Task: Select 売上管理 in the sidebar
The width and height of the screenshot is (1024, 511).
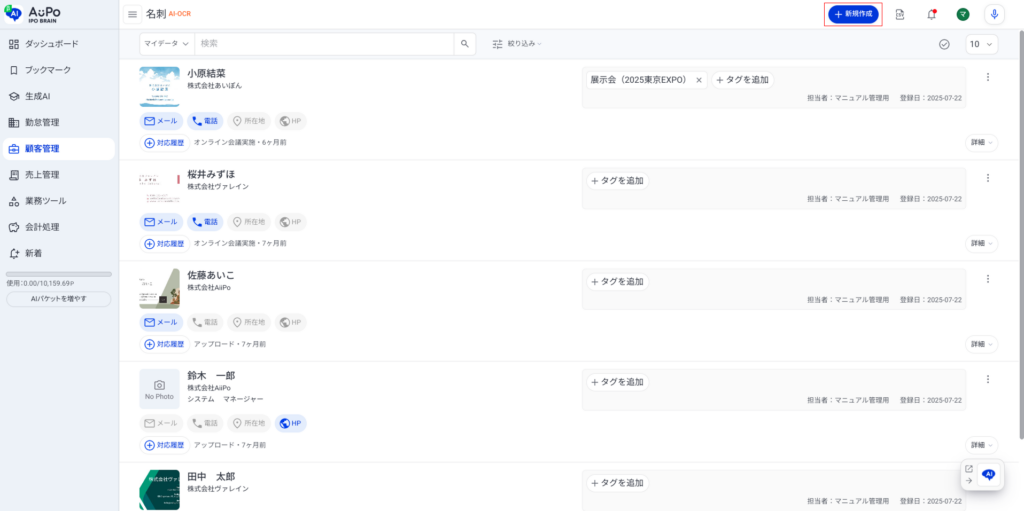Action: coord(42,175)
